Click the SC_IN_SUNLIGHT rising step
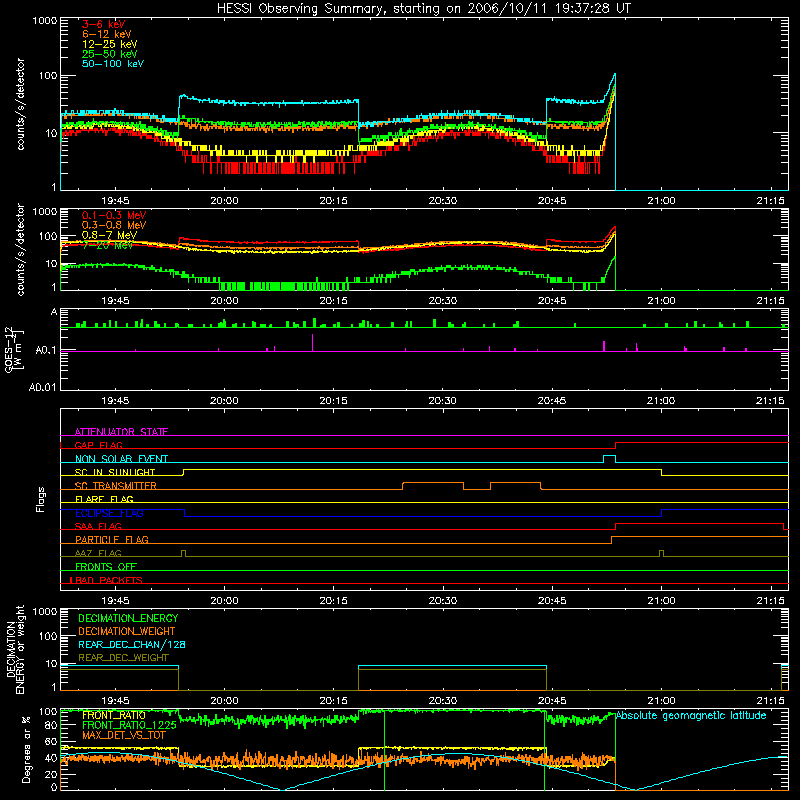This screenshot has width=800, height=800. click(x=183, y=472)
